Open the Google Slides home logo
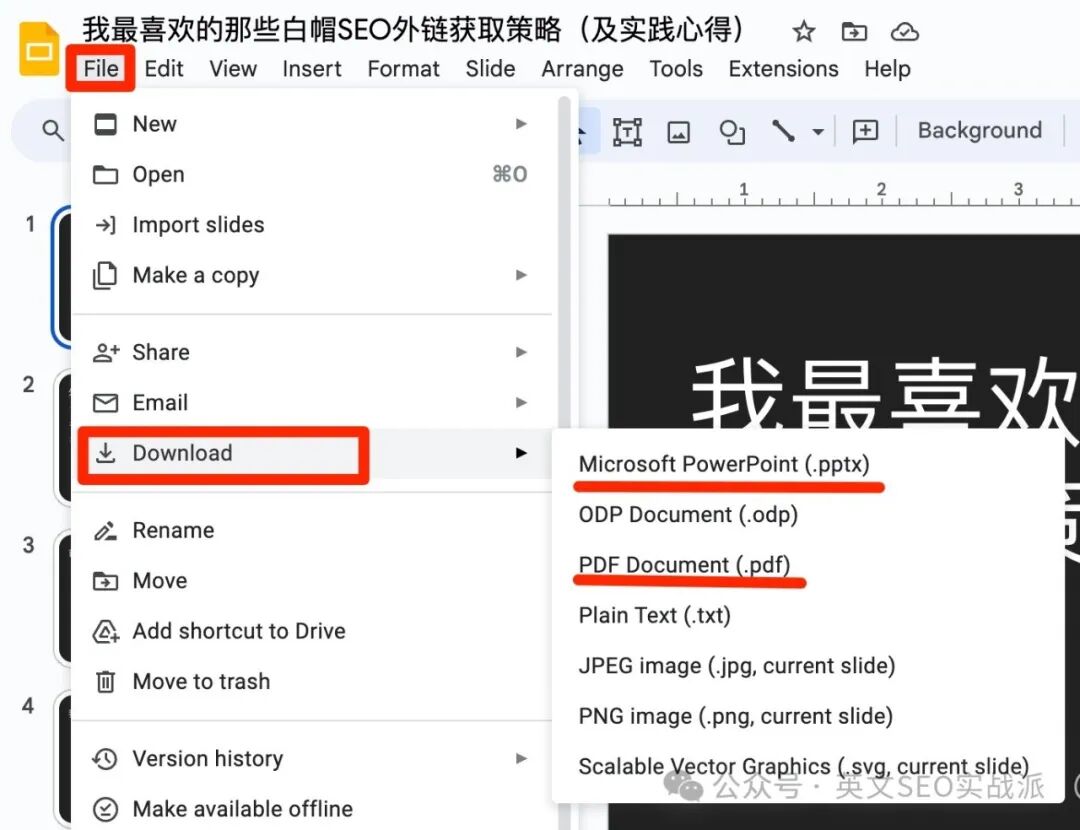Screen dimensions: 1080x830 (39, 48)
